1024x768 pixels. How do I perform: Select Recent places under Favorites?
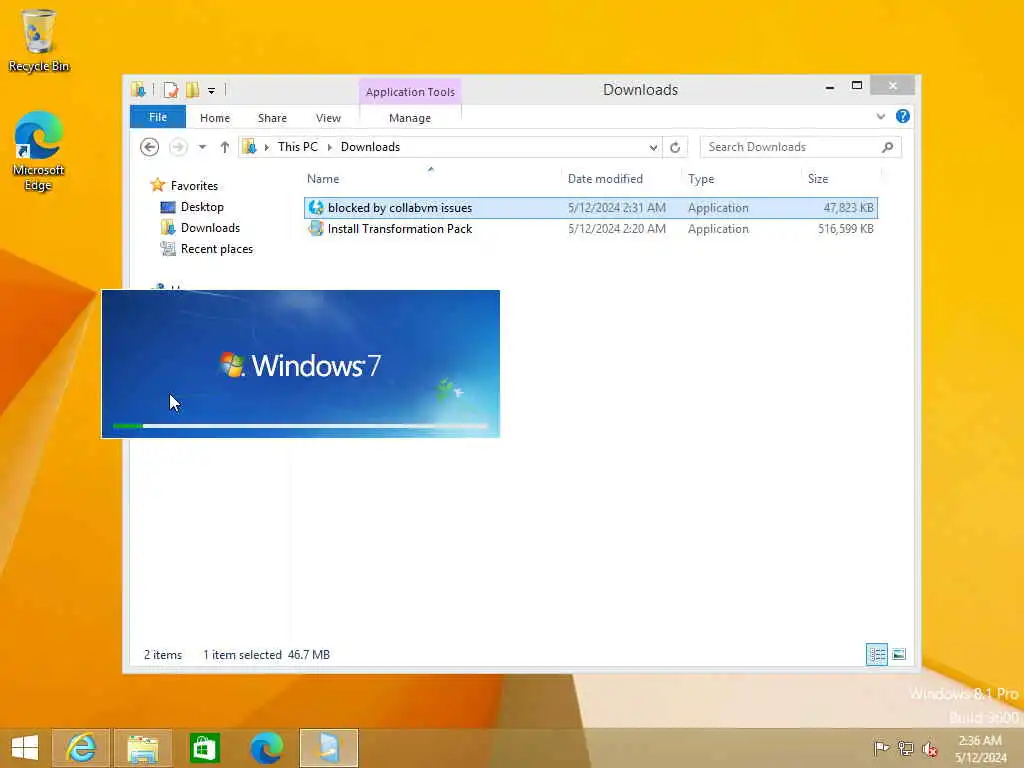click(x=217, y=249)
